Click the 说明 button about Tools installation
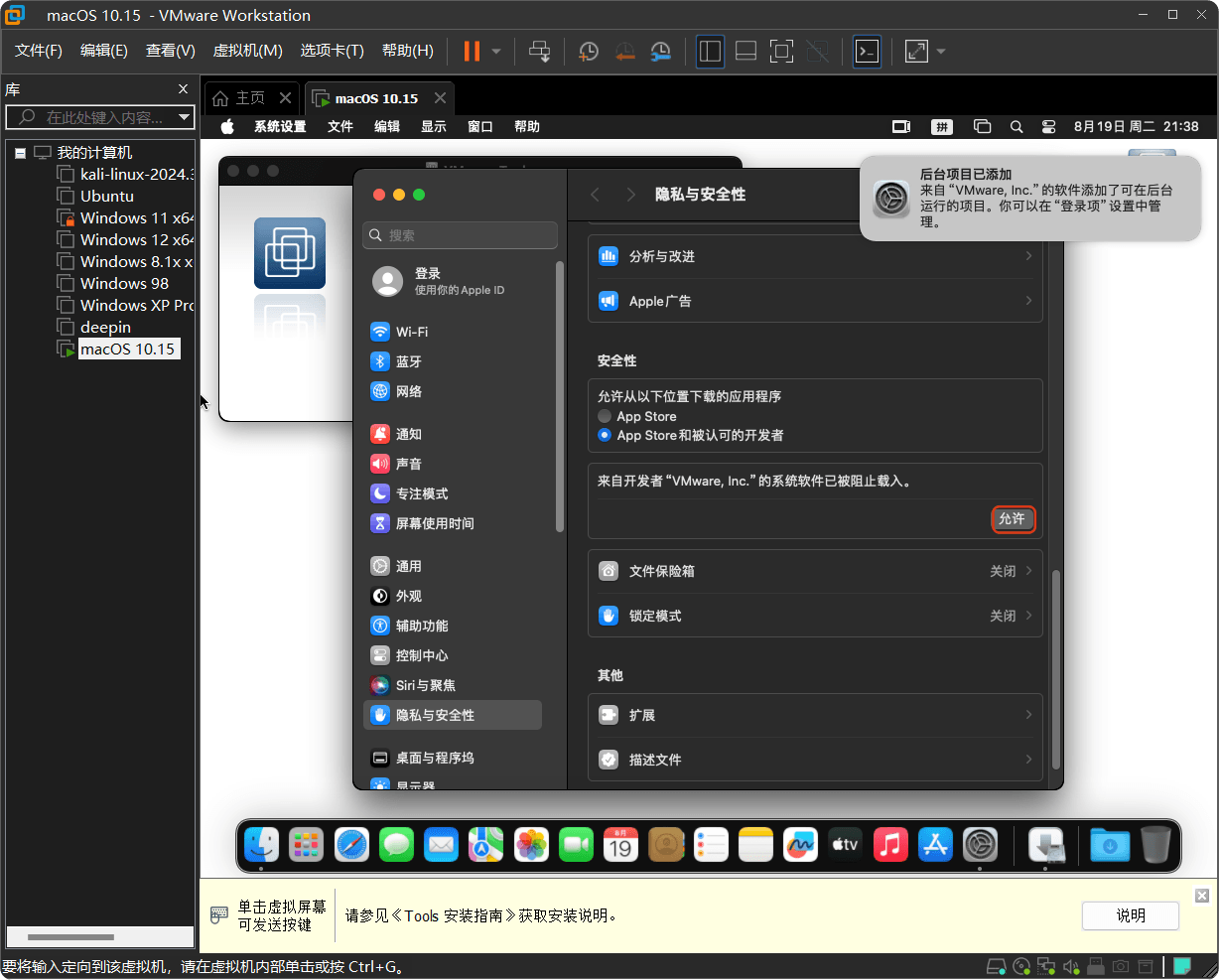Screen dimensions: 1219x980 (1130, 915)
